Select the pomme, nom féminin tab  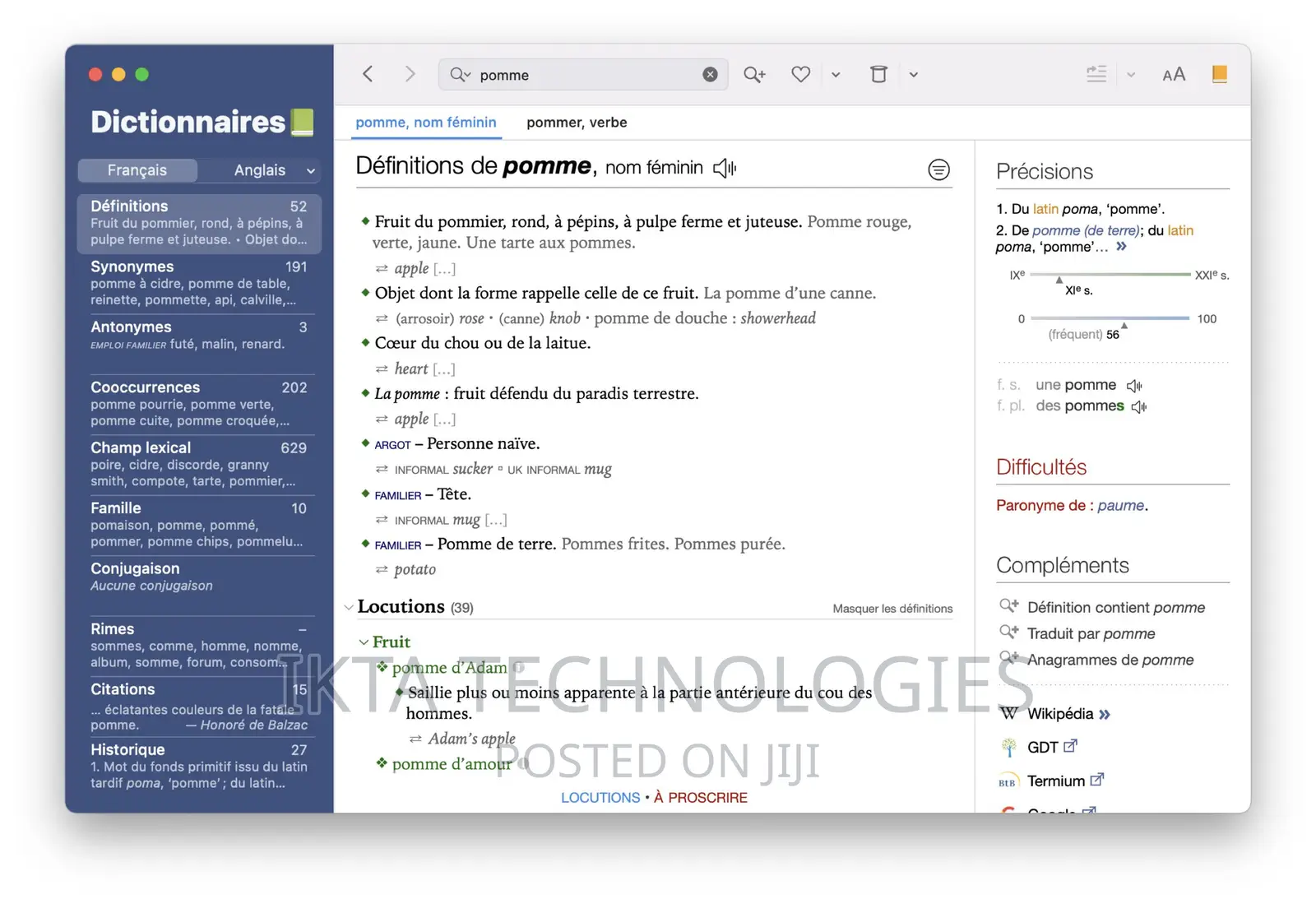click(x=426, y=123)
